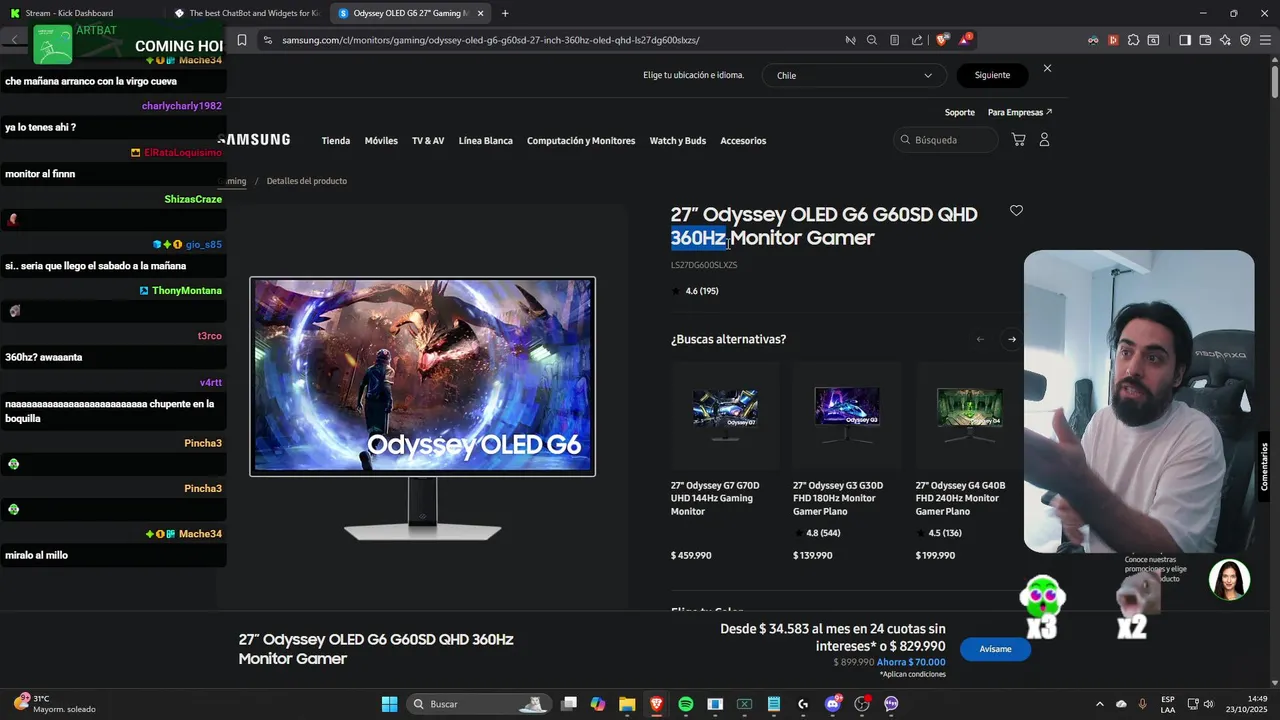Screen dimensions: 1280x720
Task: Click next arrow in alternatives carousel
Action: click(1012, 339)
